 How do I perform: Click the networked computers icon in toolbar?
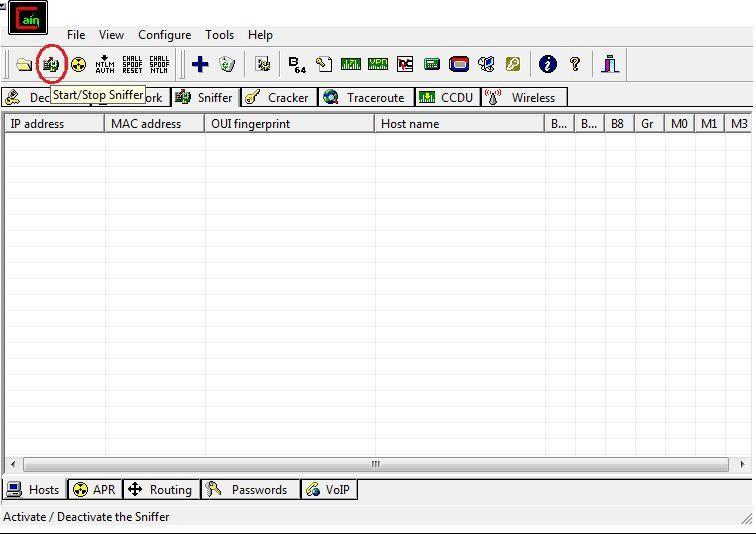point(486,64)
